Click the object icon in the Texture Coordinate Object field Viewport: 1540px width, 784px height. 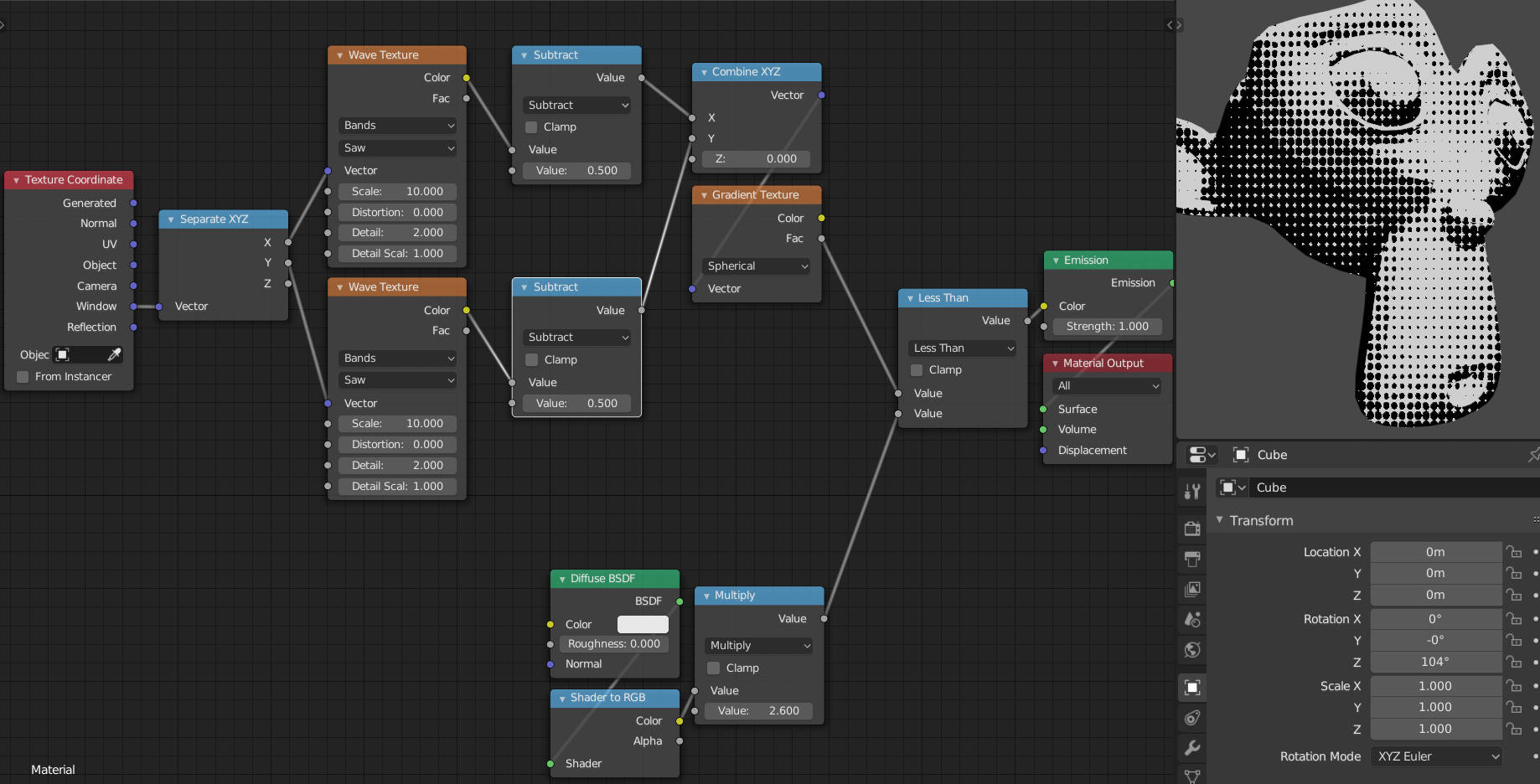[62, 354]
